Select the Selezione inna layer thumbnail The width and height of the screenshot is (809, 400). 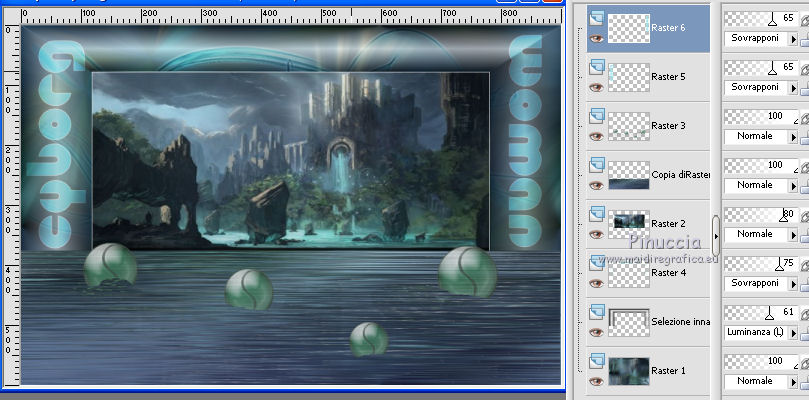coord(629,323)
